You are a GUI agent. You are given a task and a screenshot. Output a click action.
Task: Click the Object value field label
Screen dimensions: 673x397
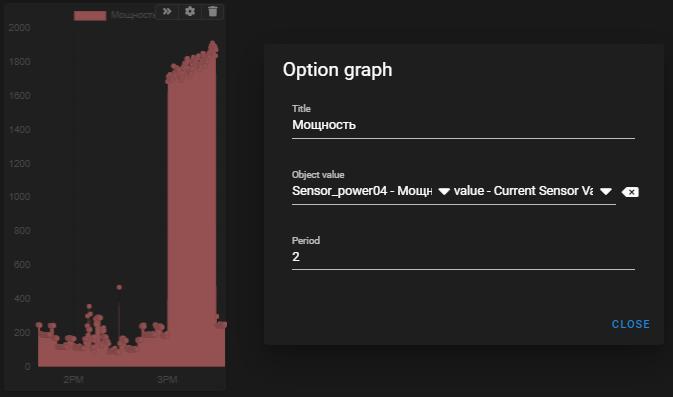(x=318, y=175)
